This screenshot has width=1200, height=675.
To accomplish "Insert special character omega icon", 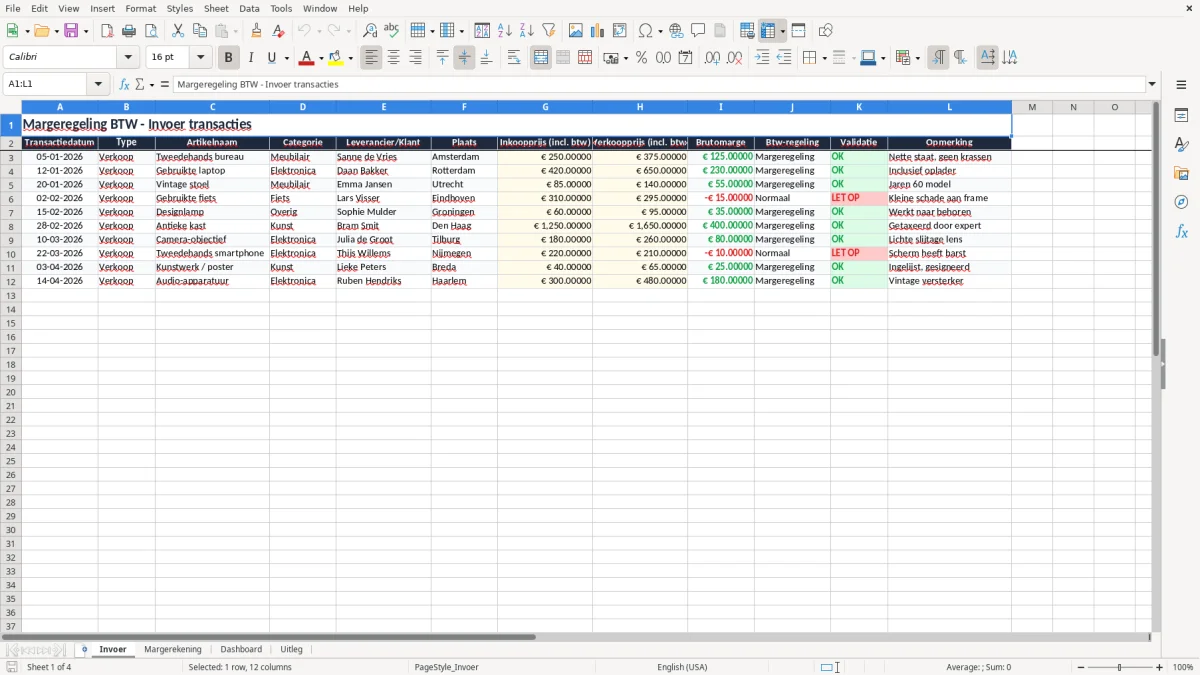I will coord(645,31).
